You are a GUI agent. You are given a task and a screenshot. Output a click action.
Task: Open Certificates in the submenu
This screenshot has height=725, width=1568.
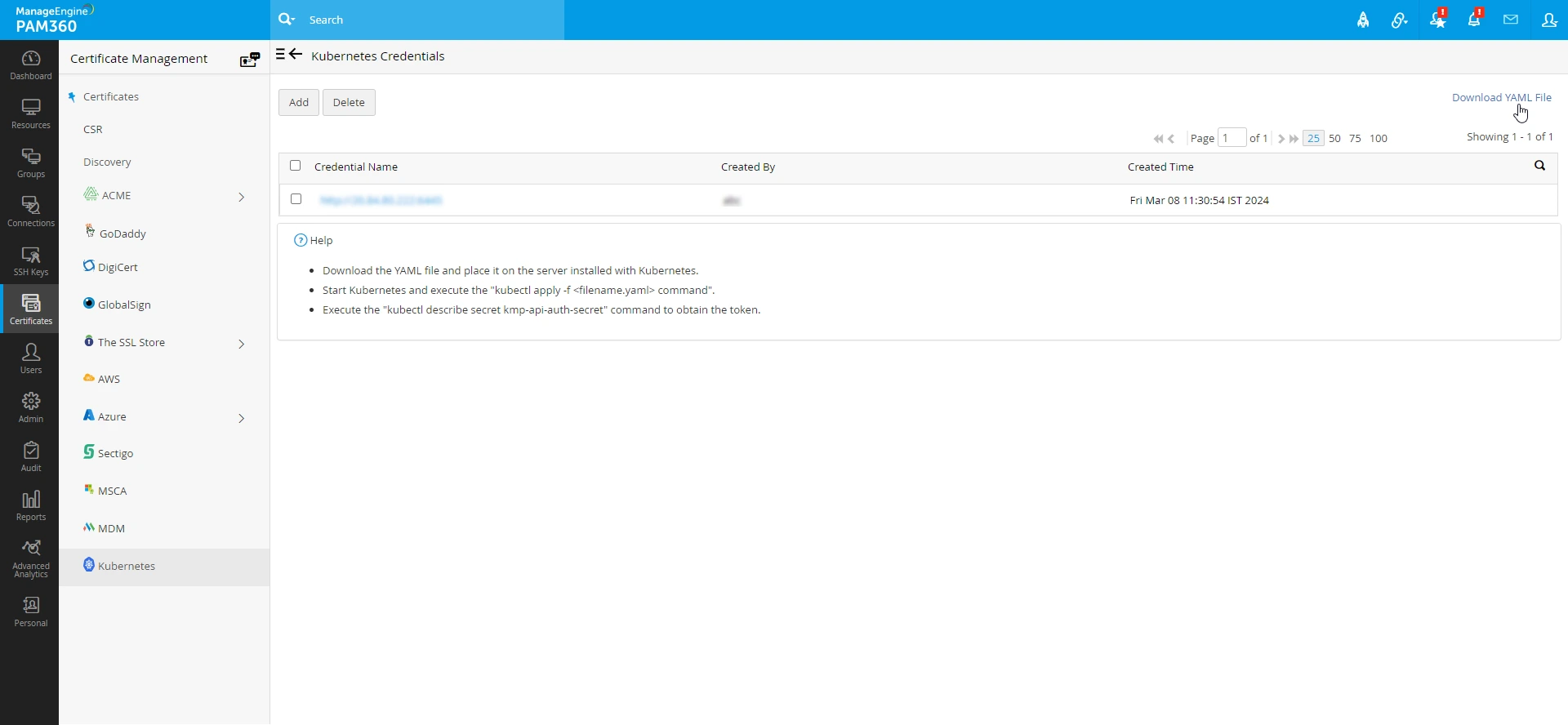coord(111,96)
